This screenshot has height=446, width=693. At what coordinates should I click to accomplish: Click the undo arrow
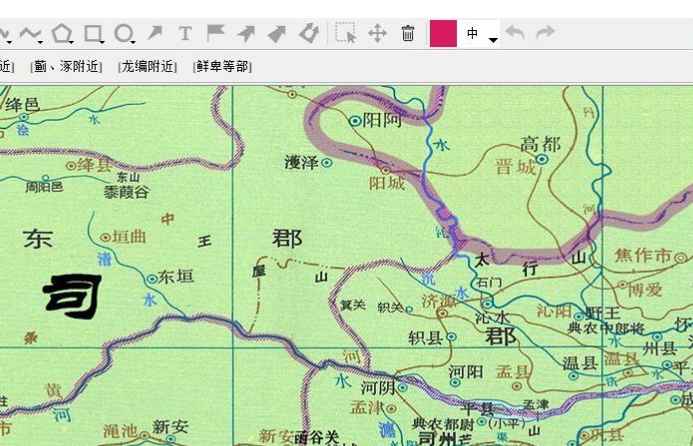(x=515, y=33)
